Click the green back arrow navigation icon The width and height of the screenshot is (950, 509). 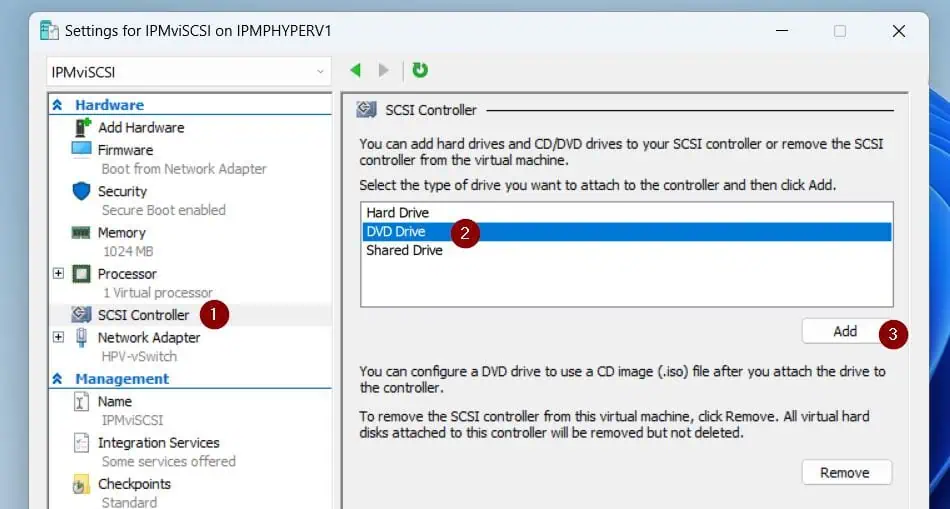pyautogui.click(x=356, y=71)
